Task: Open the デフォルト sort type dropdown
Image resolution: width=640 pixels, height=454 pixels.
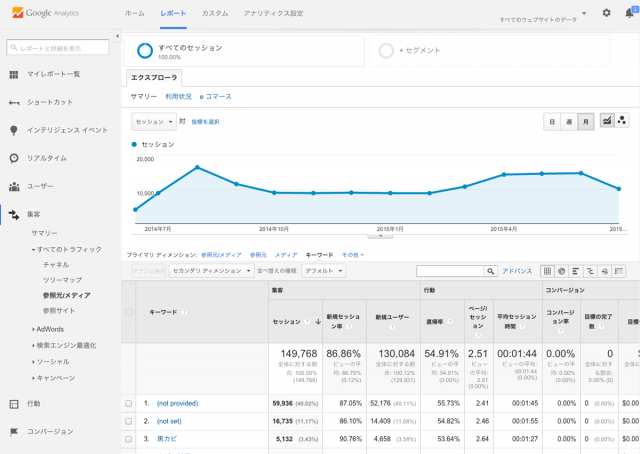Action: point(324,271)
